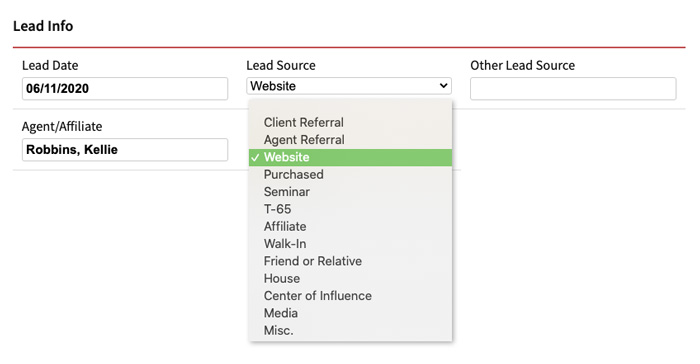Screen dimensions: 700x364
Task: Choose Walk-In lead source
Action: pos(350,244)
